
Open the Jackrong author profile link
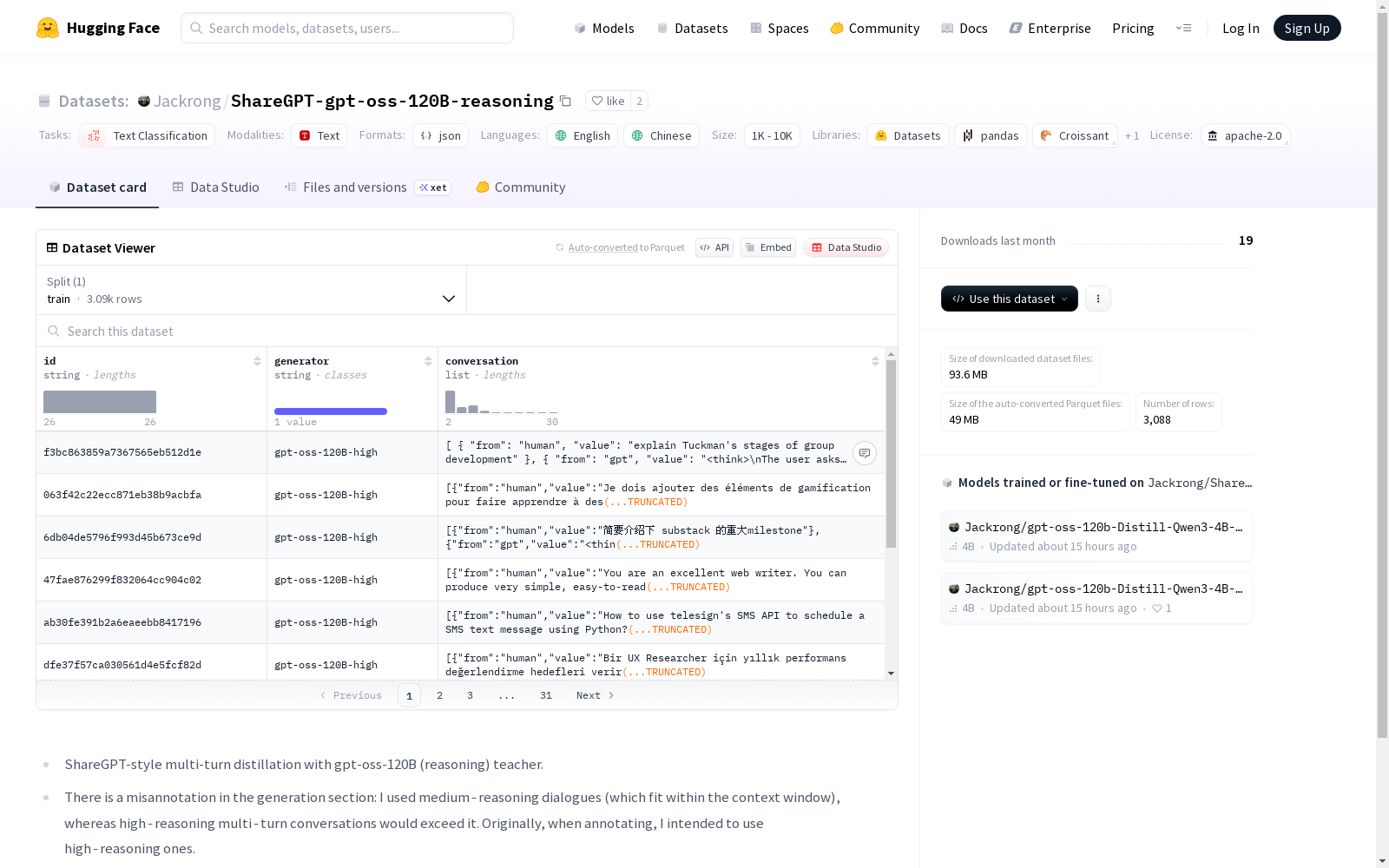point(188,101)
